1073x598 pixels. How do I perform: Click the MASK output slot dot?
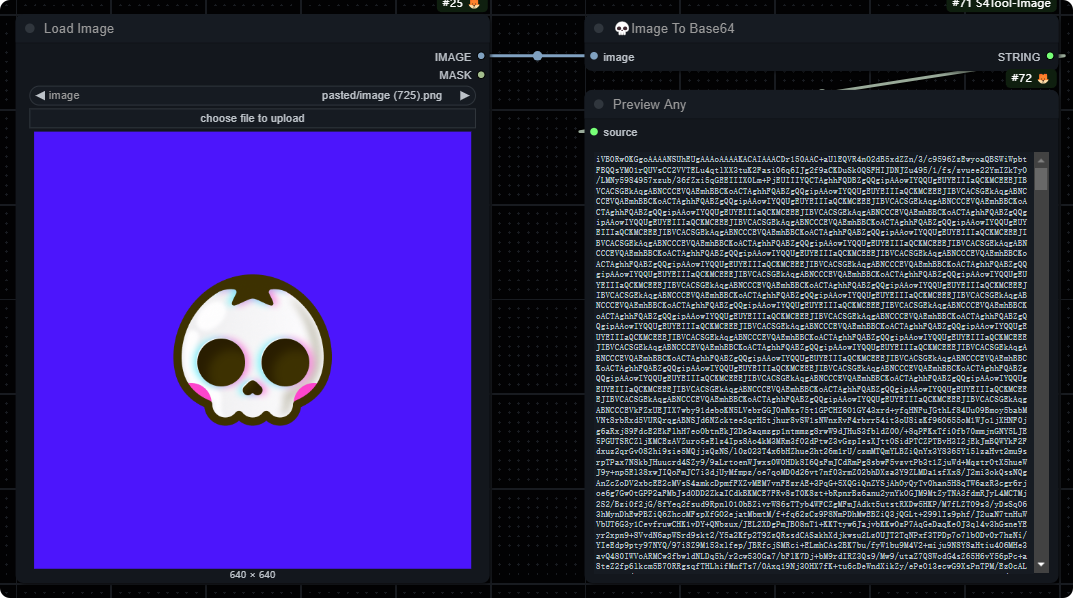(x=481, y=75)
